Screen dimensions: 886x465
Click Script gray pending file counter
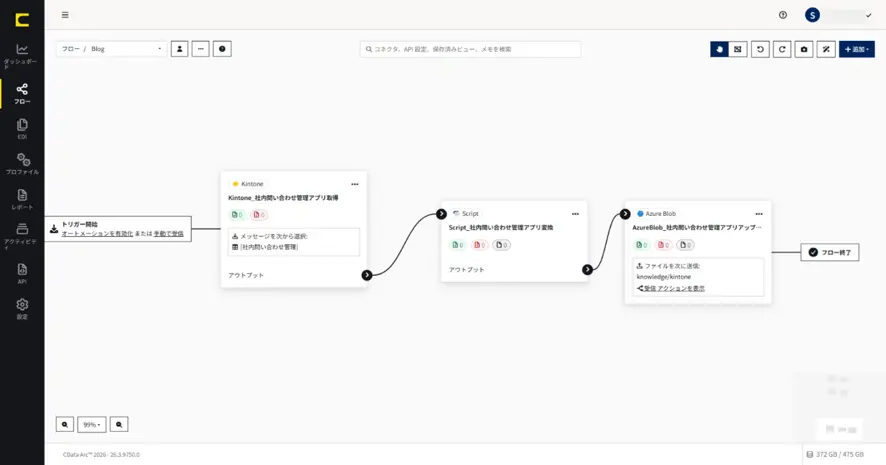point(501,245)
